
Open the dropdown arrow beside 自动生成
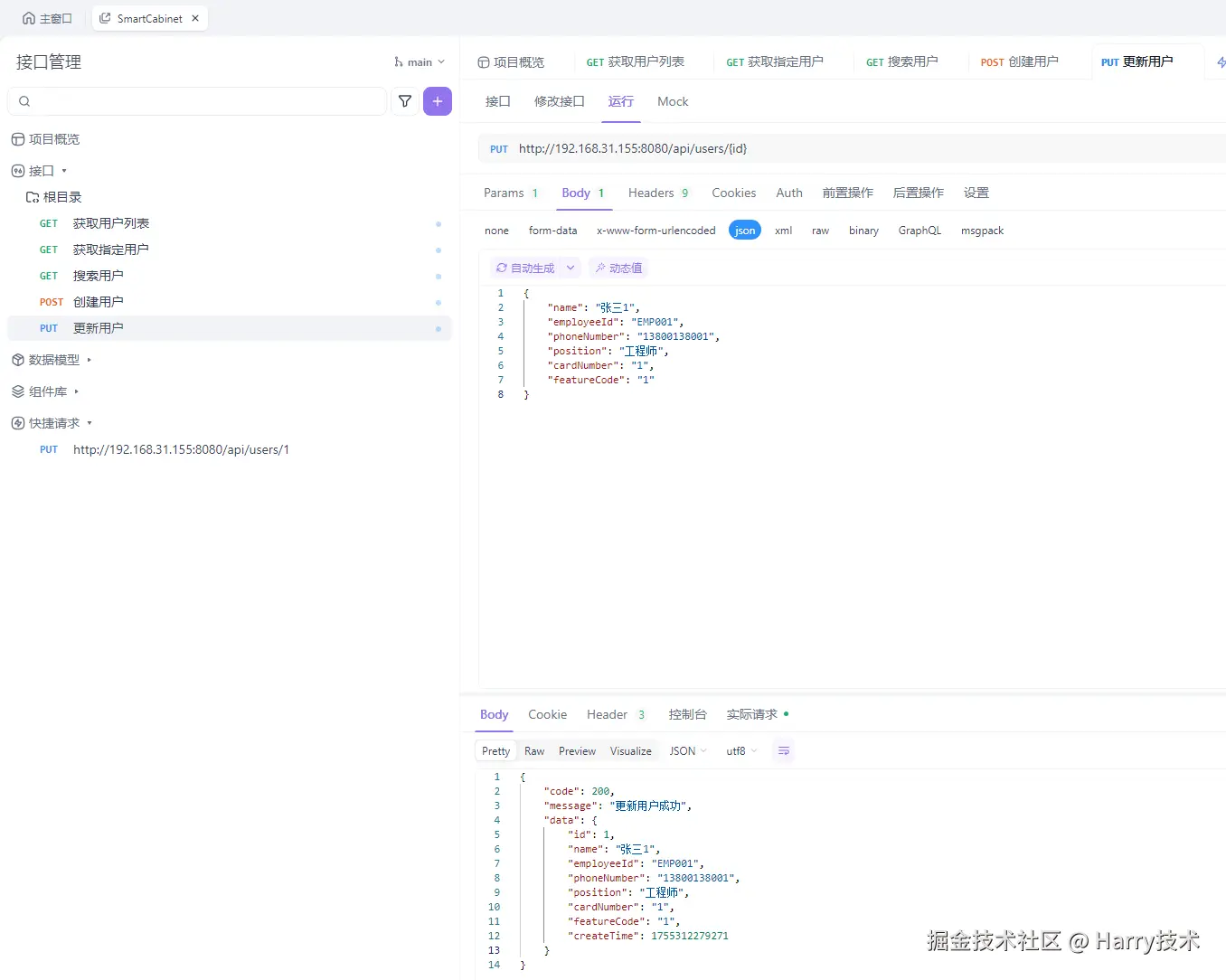[571, 269]
